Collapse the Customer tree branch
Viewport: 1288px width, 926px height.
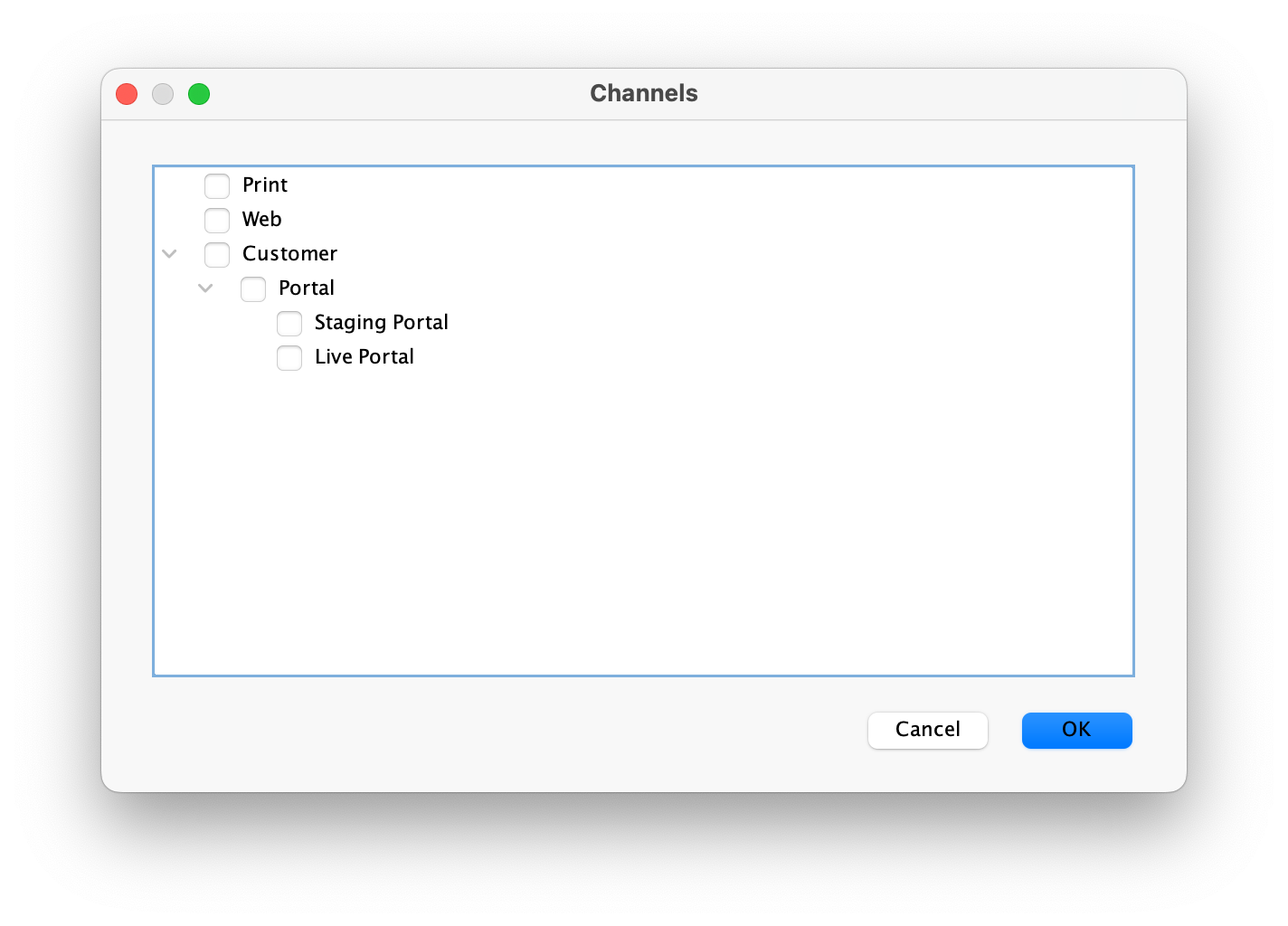(x=169, y=254)
